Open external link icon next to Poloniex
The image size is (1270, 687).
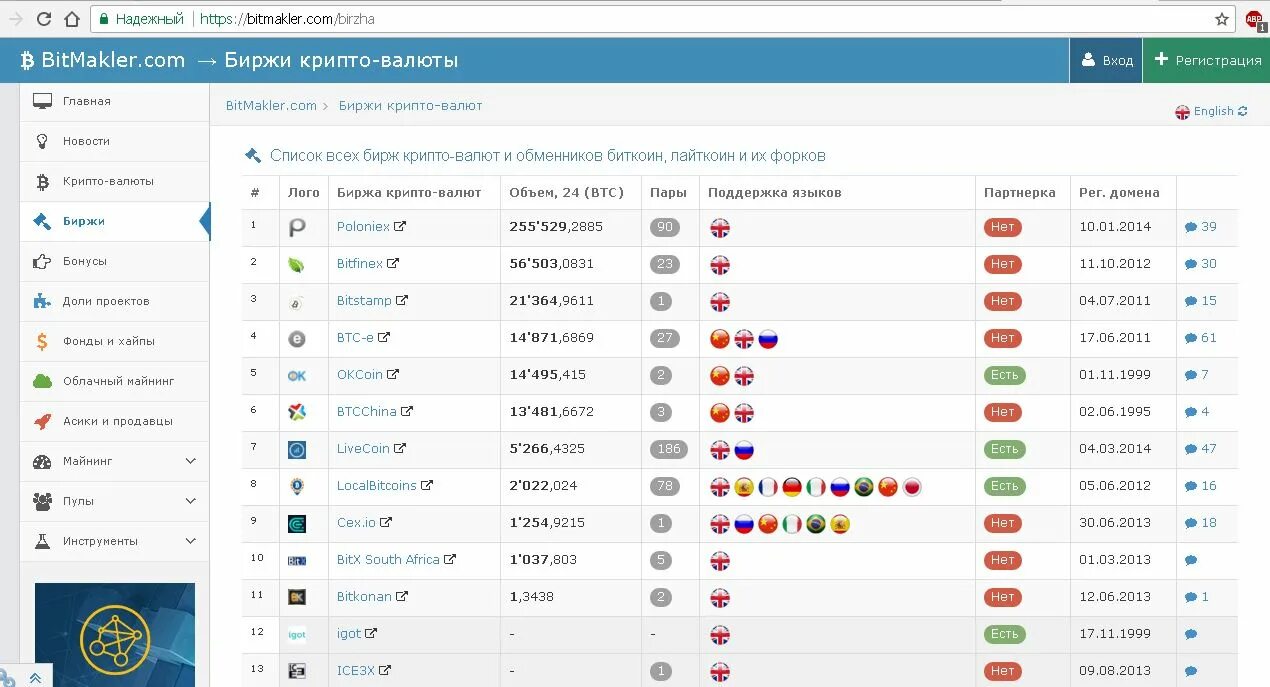tap(400, 227)
